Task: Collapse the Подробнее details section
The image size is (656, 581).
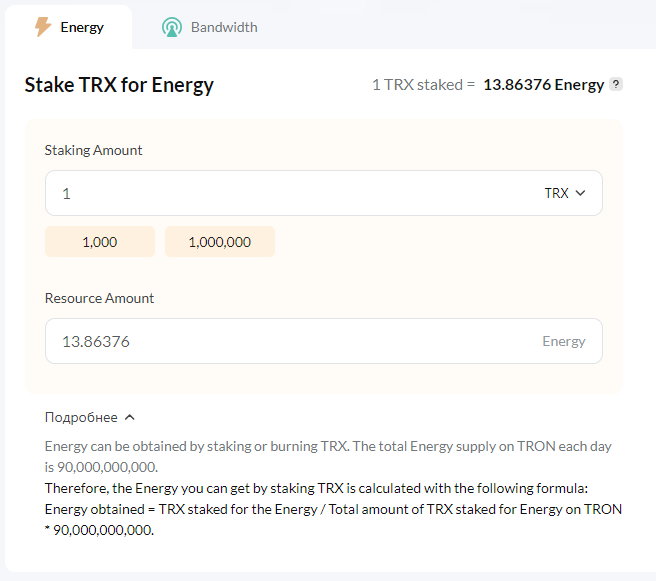Action: click(90, 417)
